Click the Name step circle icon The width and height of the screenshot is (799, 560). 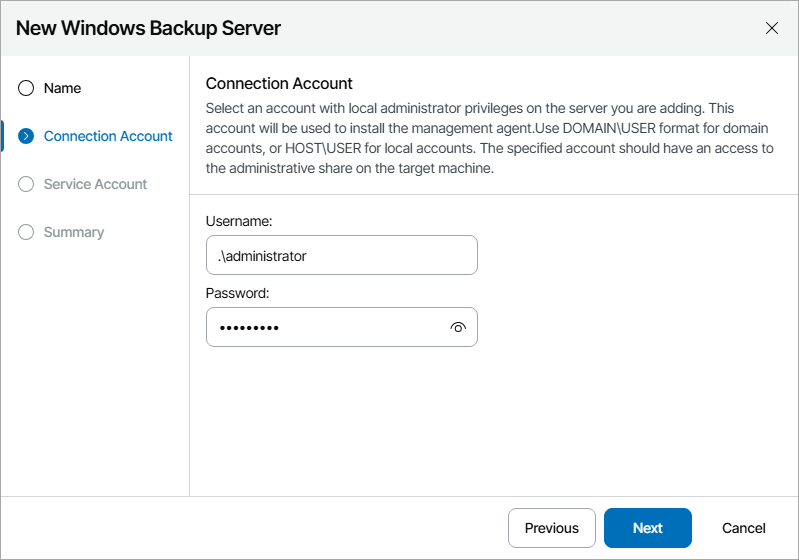26,88
